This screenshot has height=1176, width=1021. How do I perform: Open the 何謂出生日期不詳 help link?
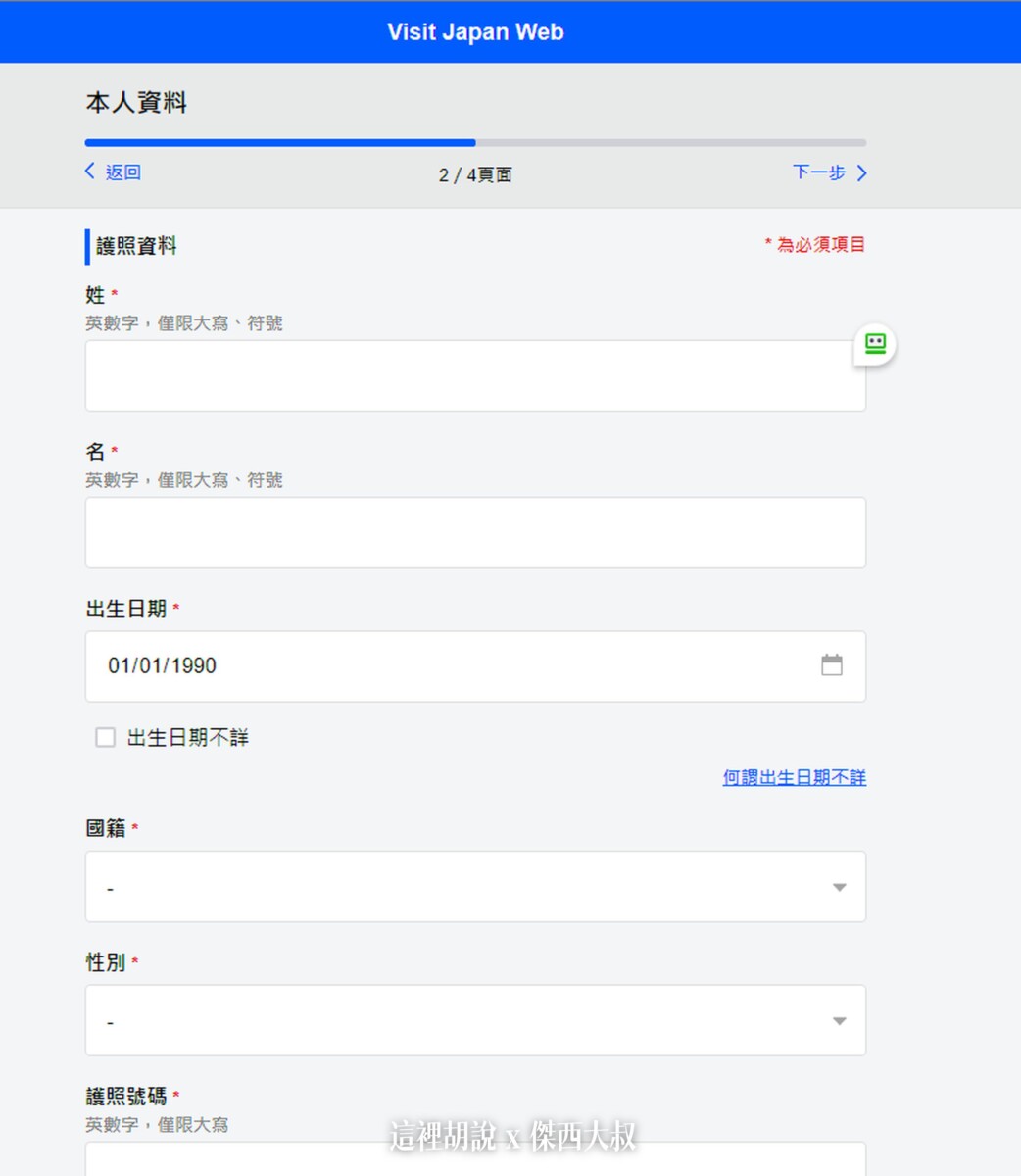tap(795, 777)
